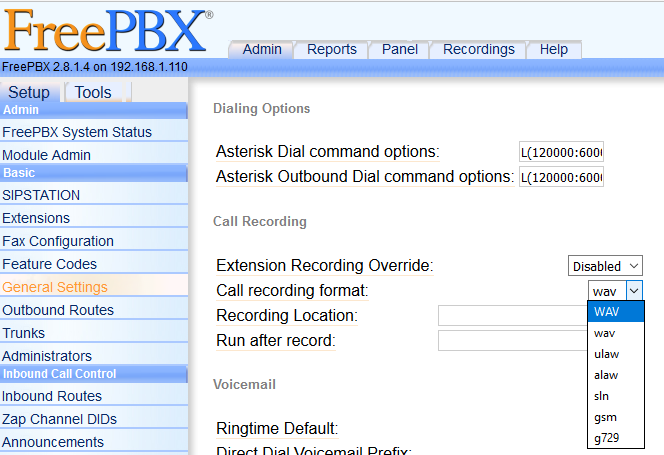Image resolution: width=664 pixels, height=455 pixels.
Task: Open Inbound Routes
Action: click(94, 396)
